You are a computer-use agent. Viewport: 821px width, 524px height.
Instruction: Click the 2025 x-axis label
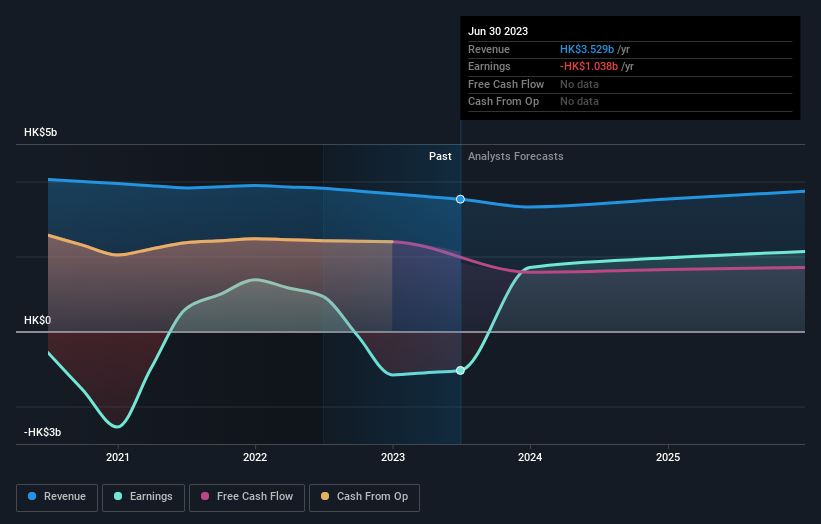(x=668, y=458)
